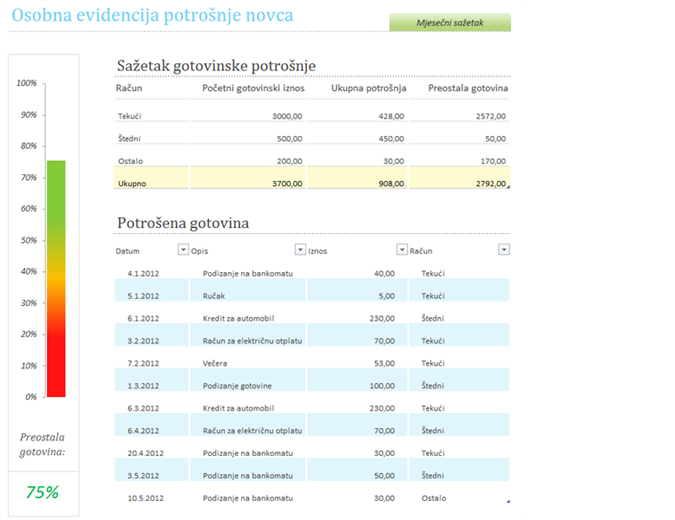Viewport: 675px width, 520px height.
Task: Select Ostalo account in the 10.5.2012 row
Action: (x=434, y=498)
